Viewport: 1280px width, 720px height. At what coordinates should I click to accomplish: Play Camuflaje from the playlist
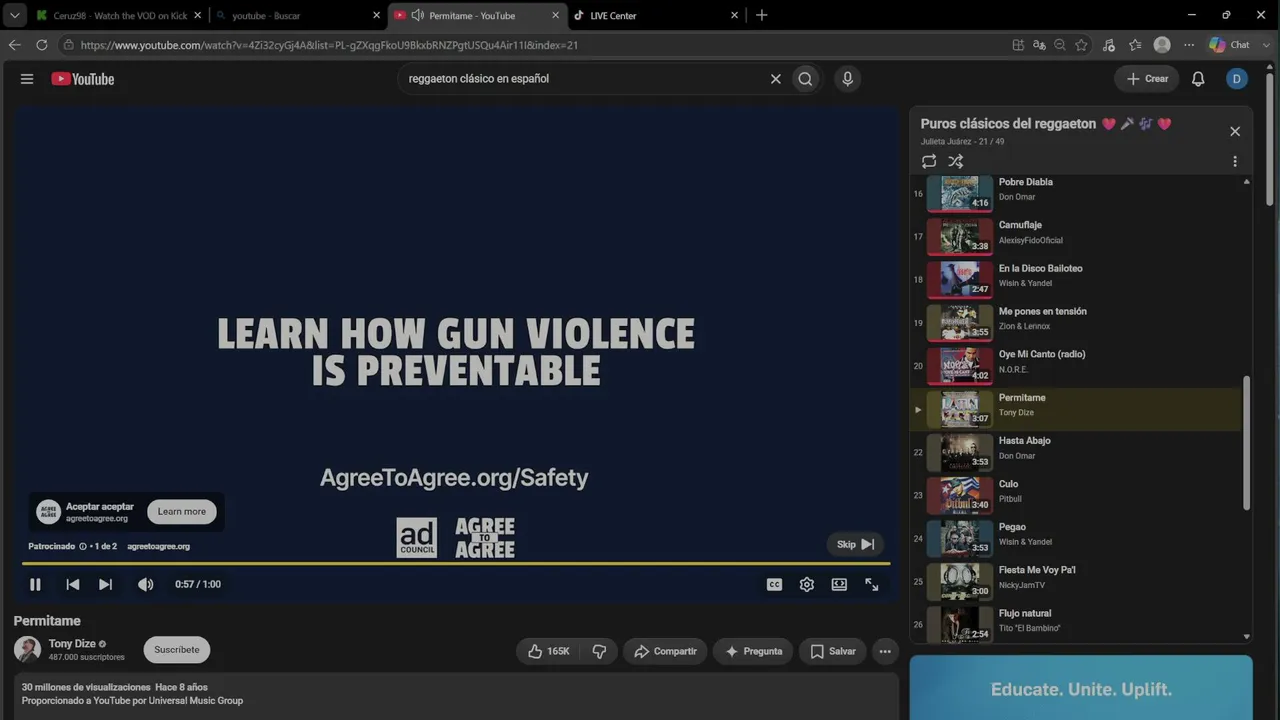pos(1076,236)
